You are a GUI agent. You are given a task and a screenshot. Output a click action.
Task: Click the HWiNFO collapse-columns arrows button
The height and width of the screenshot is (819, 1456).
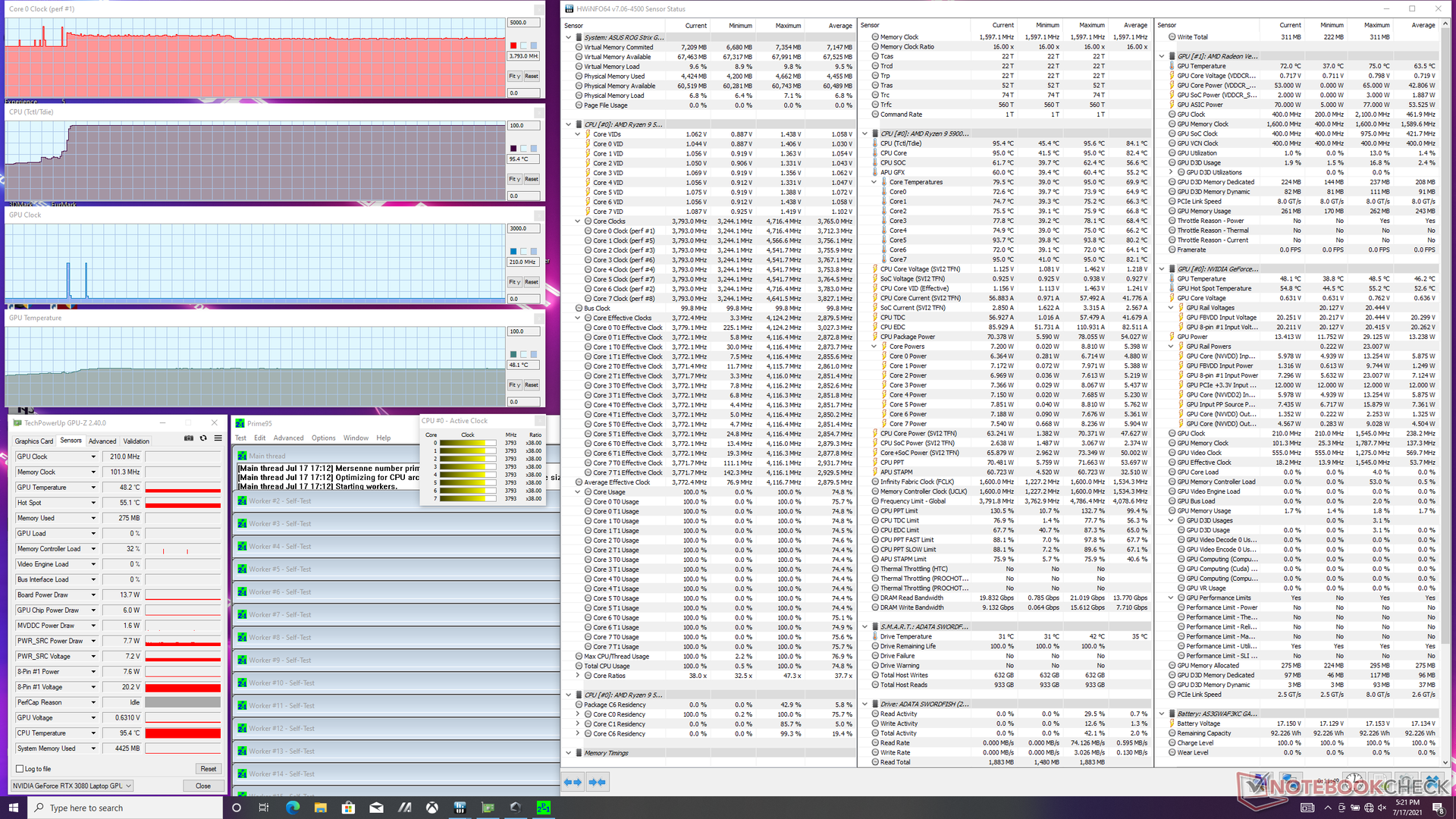tap(598, 782)
